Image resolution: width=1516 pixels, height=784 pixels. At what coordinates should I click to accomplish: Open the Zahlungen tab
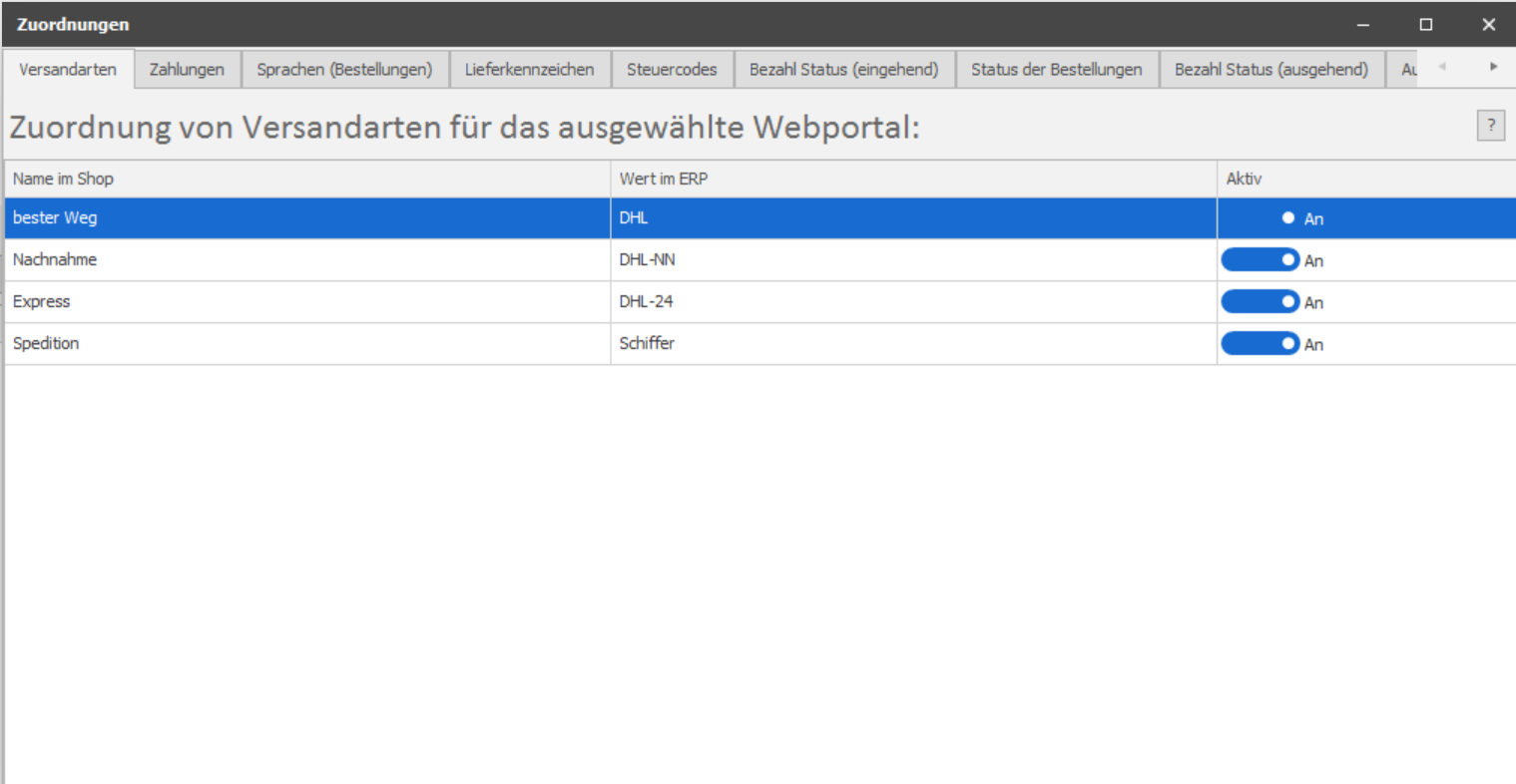(x=187, y=70)
